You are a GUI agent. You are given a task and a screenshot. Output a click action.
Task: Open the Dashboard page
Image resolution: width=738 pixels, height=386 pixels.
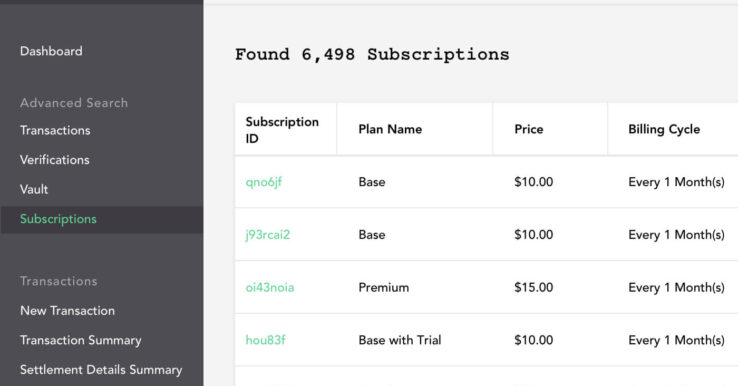click(51, 51)
